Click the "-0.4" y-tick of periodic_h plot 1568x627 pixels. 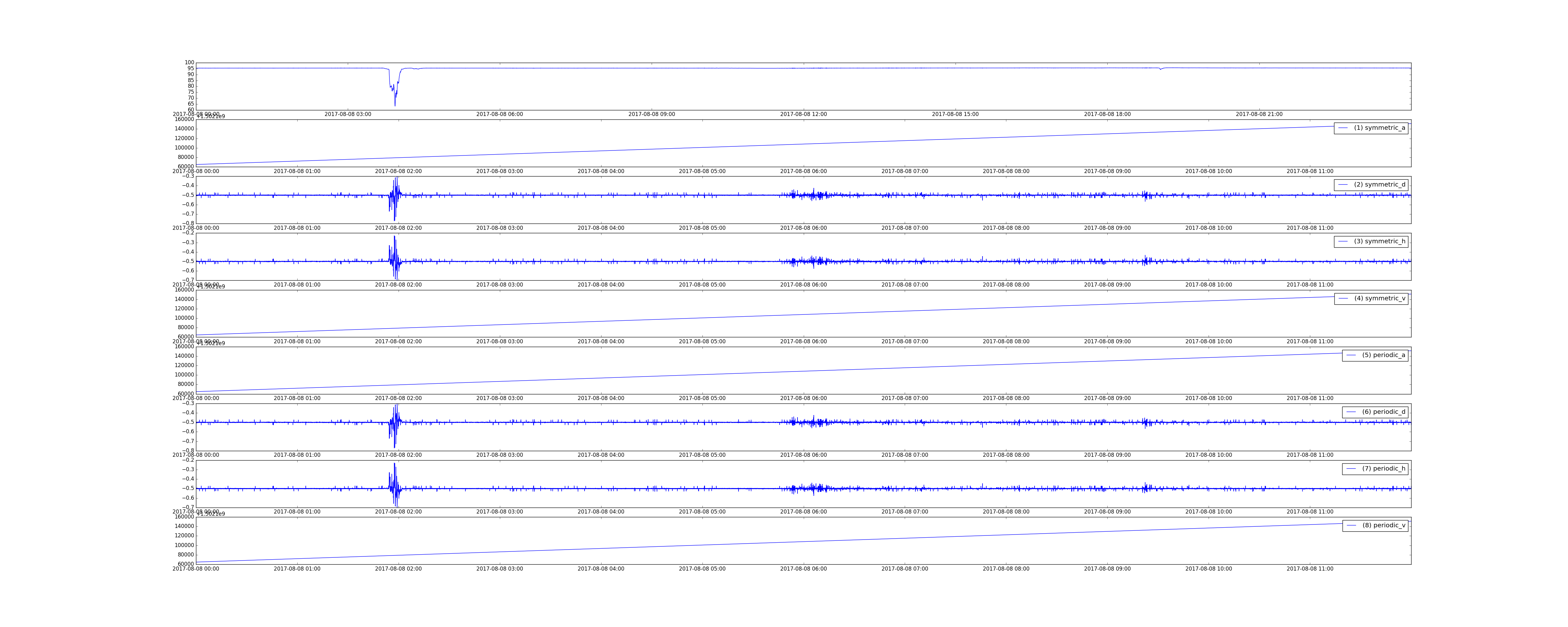(x=188, y=479)
